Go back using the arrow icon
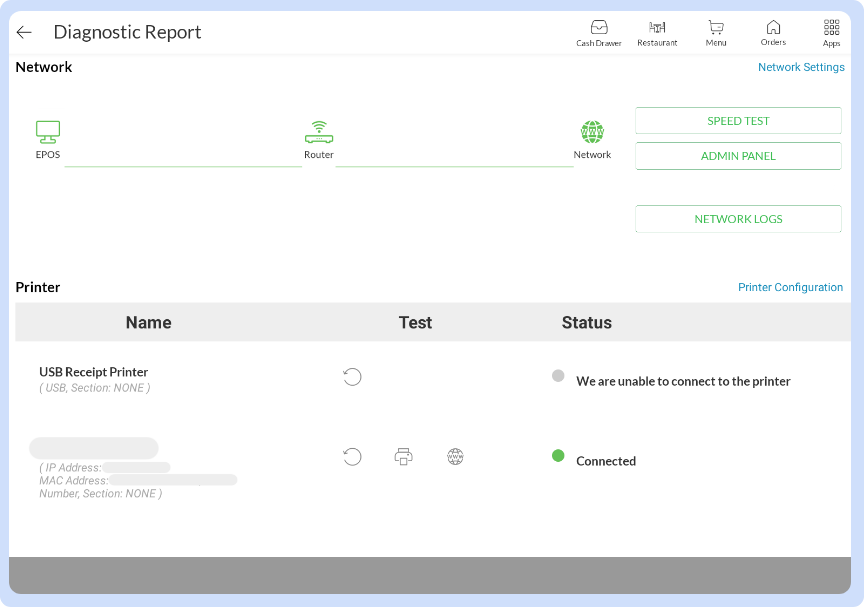 (x=24, y=32)
